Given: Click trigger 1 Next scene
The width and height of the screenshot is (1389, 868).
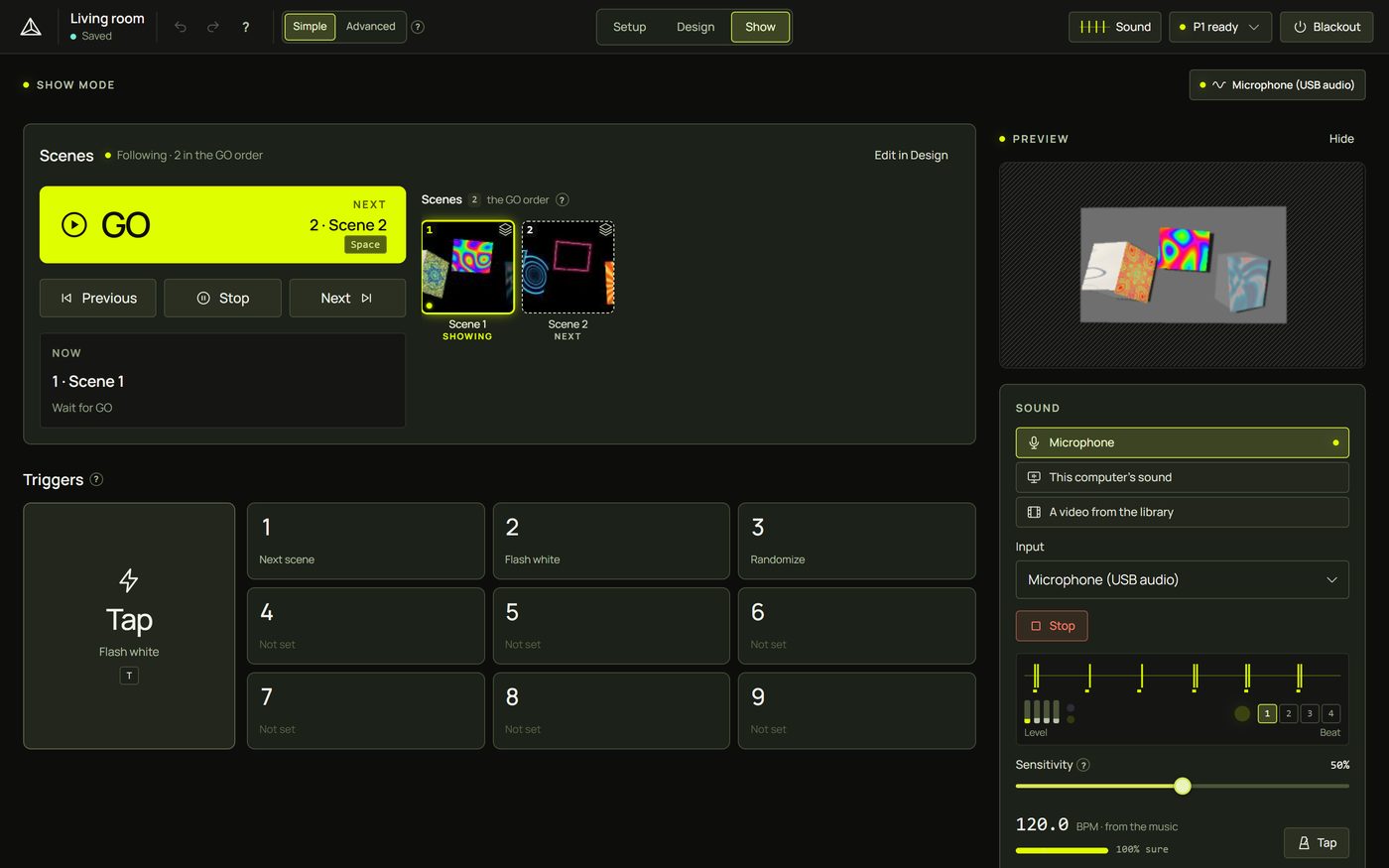Looking at the screenshot, I should (365, 541).
